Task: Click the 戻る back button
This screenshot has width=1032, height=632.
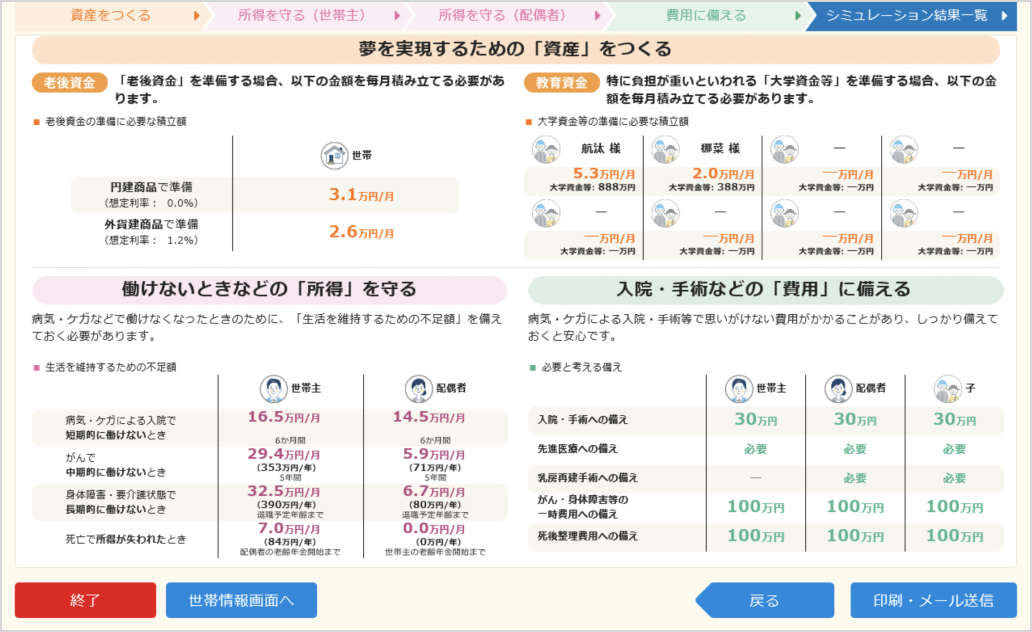Action: tap(765, 600)
